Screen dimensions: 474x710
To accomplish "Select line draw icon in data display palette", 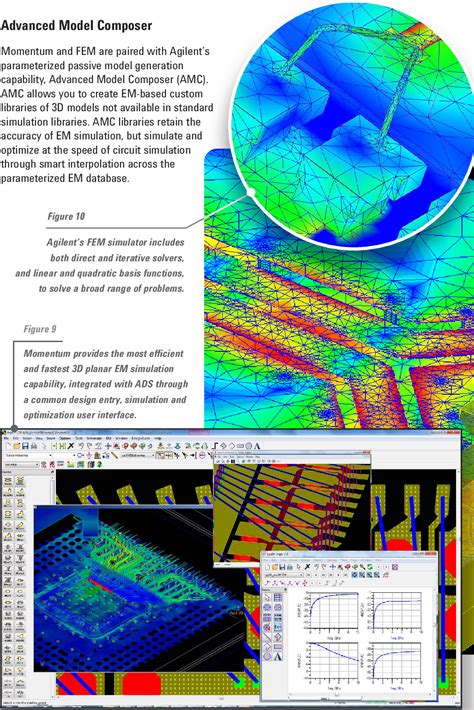I will tap(267, 637).
